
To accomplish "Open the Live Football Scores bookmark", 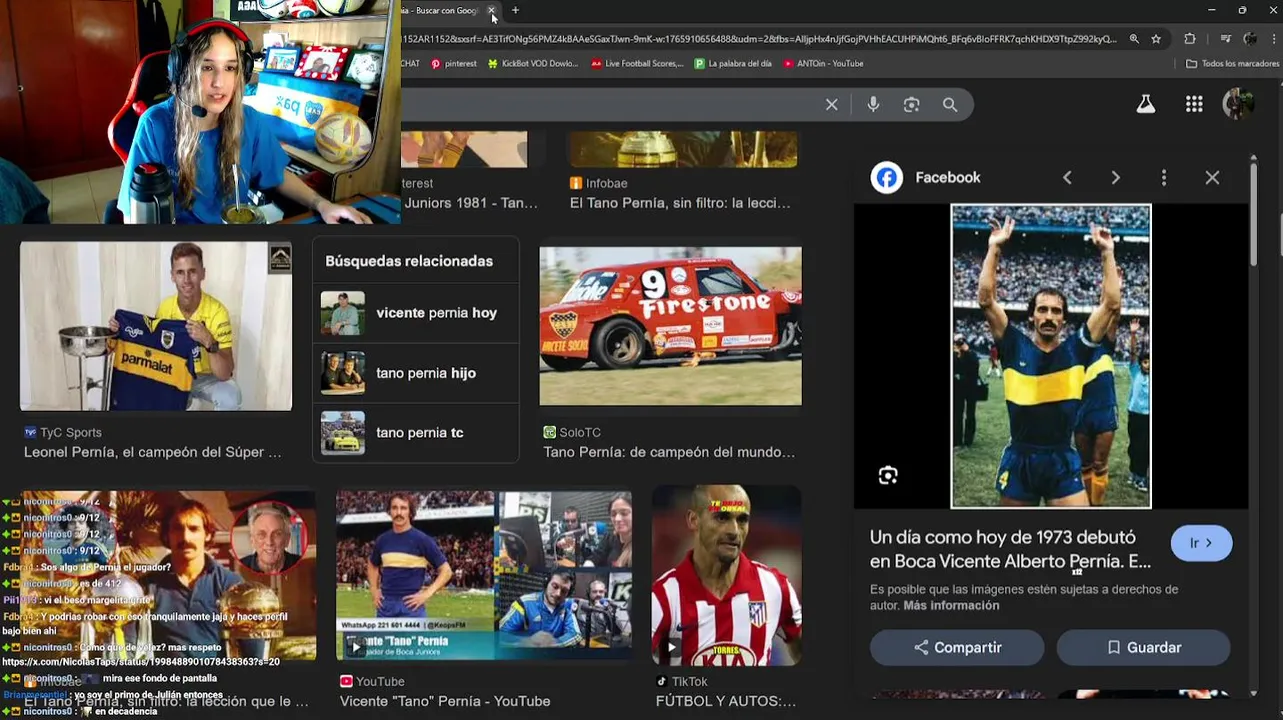I will [637, 63].
